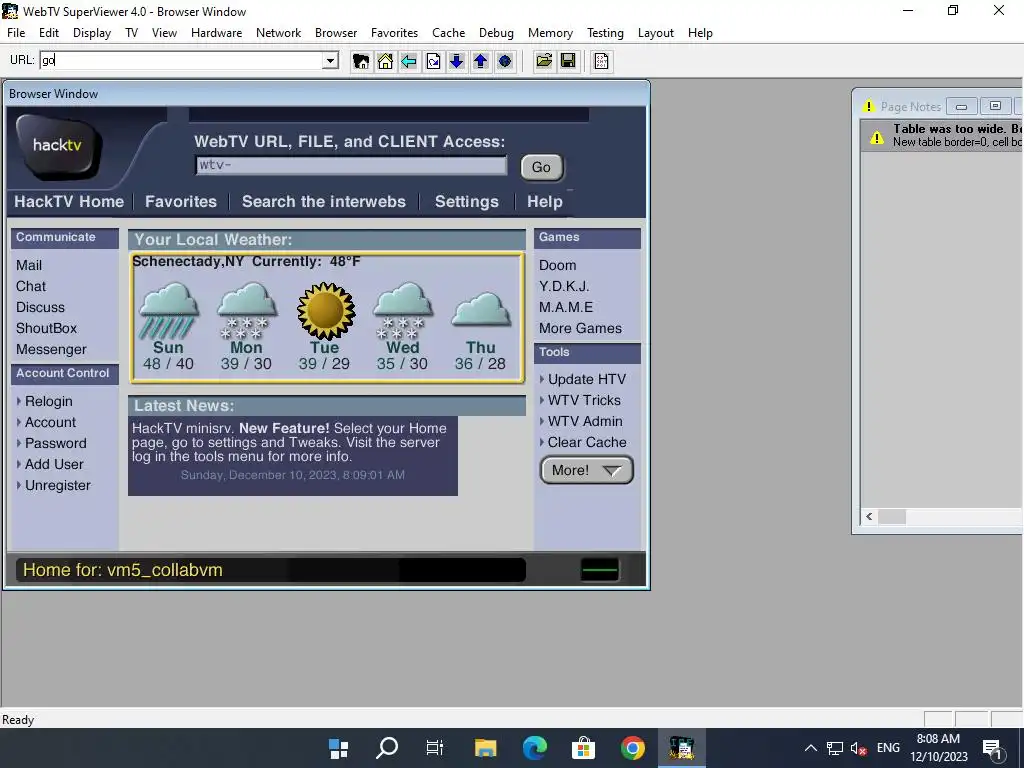Open the Hardware menu

216,33
